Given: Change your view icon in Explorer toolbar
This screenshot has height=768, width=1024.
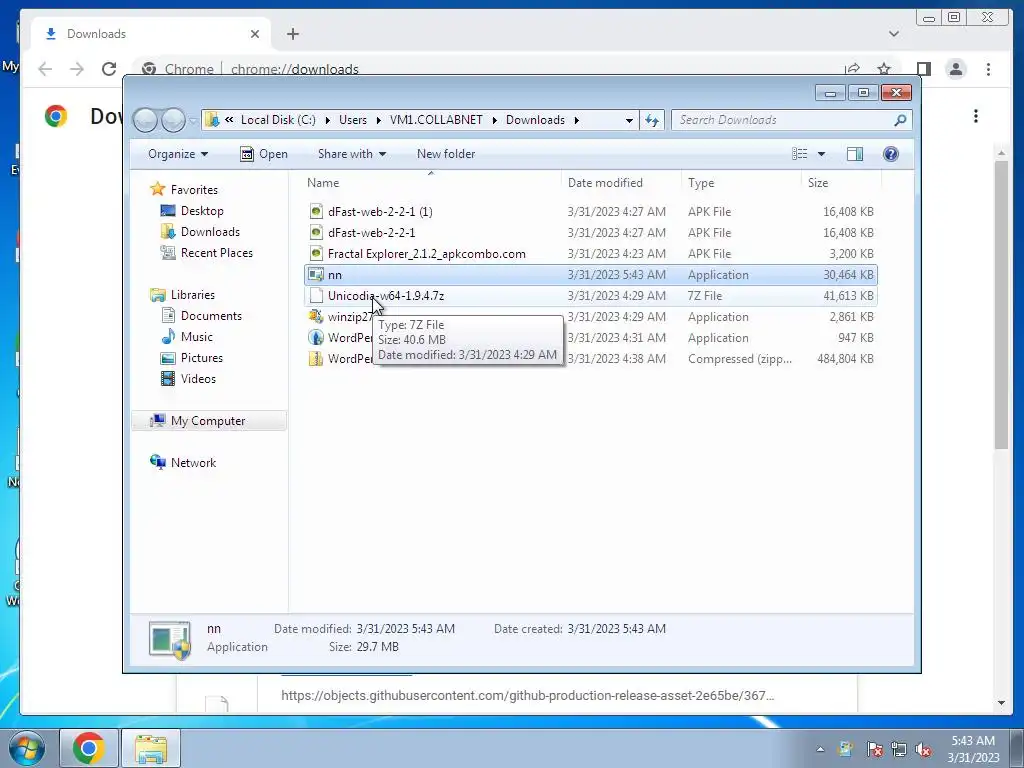Looking at the screenshot, I should [799, 154].
